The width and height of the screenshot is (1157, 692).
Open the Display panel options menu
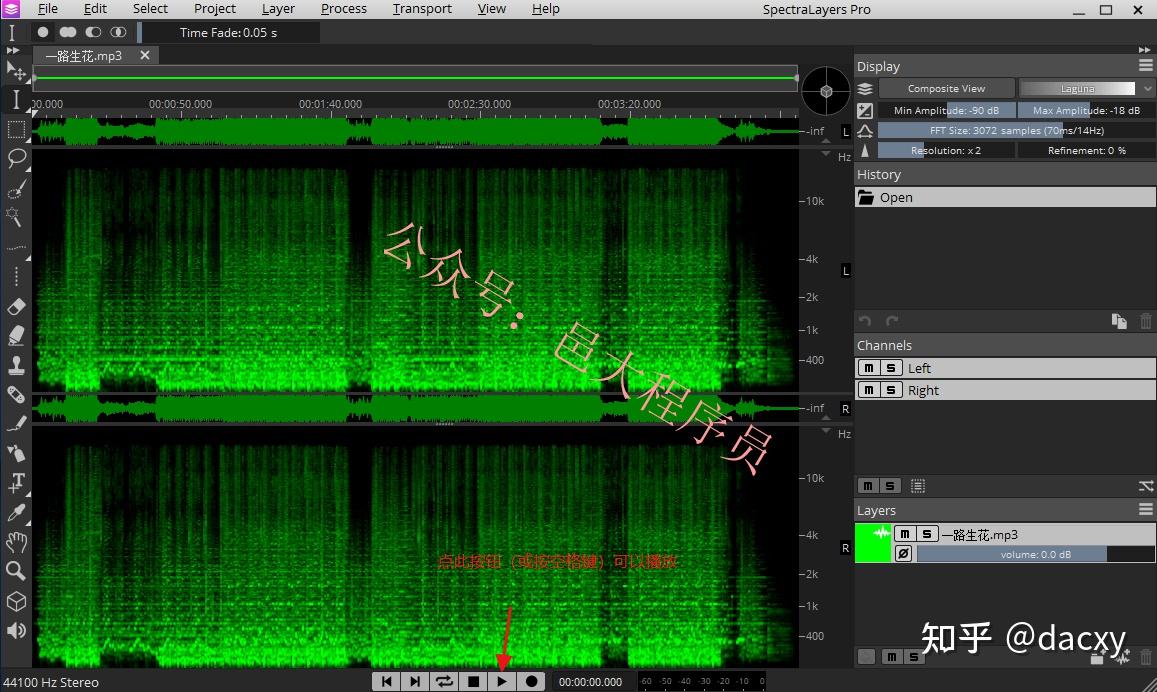[1145, 66]
